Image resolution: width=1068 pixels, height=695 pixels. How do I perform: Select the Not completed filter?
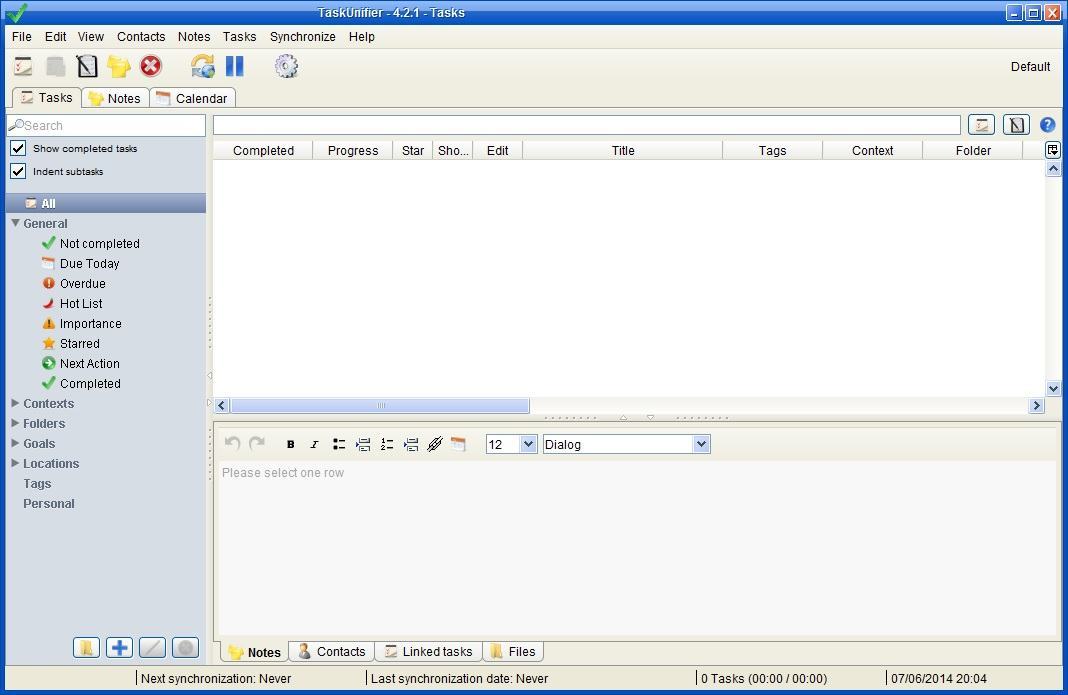tap(99, 243)
